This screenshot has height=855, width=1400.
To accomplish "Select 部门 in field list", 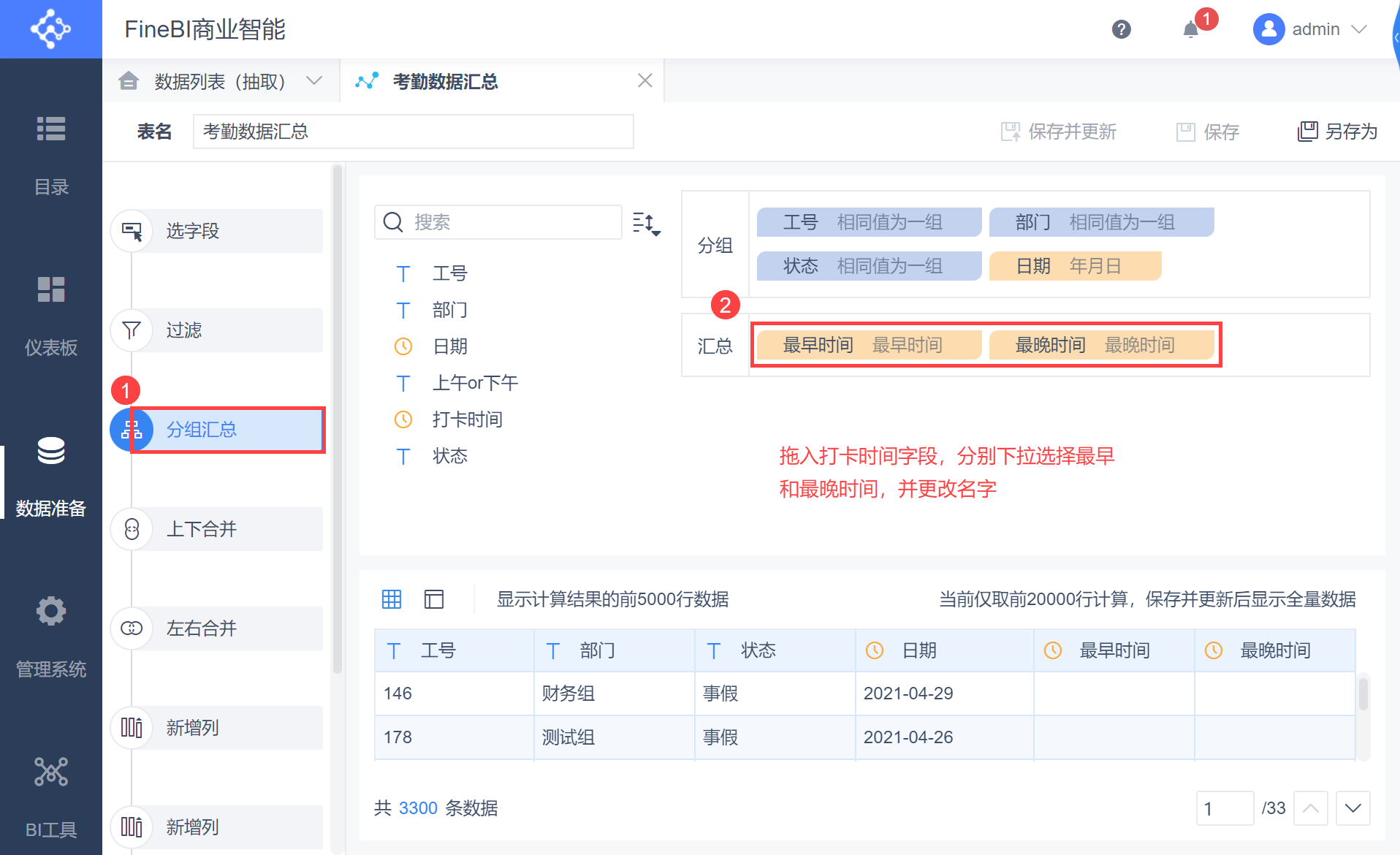I will coord(450,310).
